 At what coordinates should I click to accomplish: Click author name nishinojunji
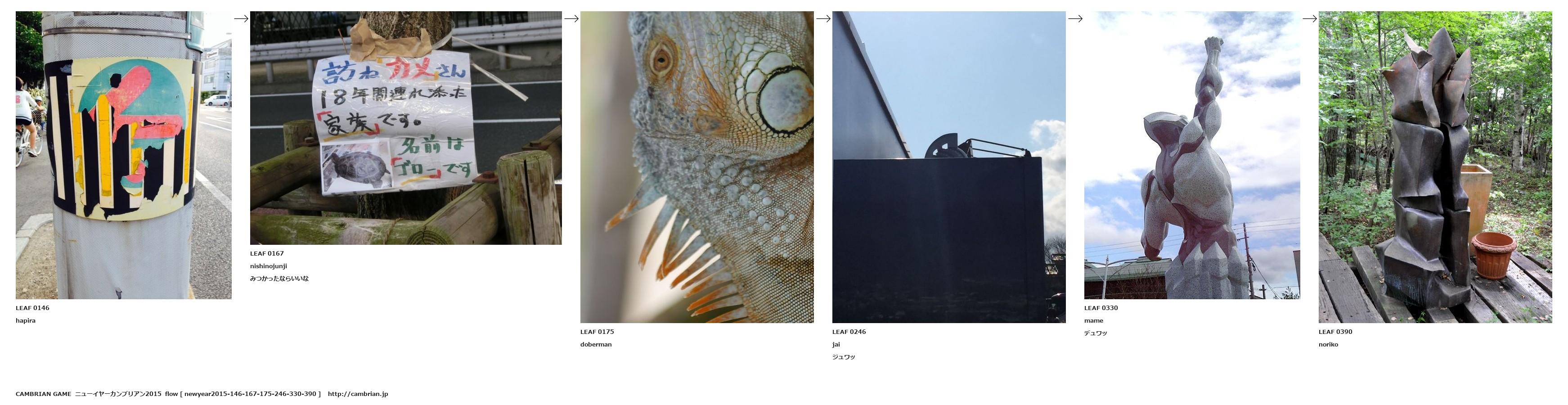(x=269, y=266)
